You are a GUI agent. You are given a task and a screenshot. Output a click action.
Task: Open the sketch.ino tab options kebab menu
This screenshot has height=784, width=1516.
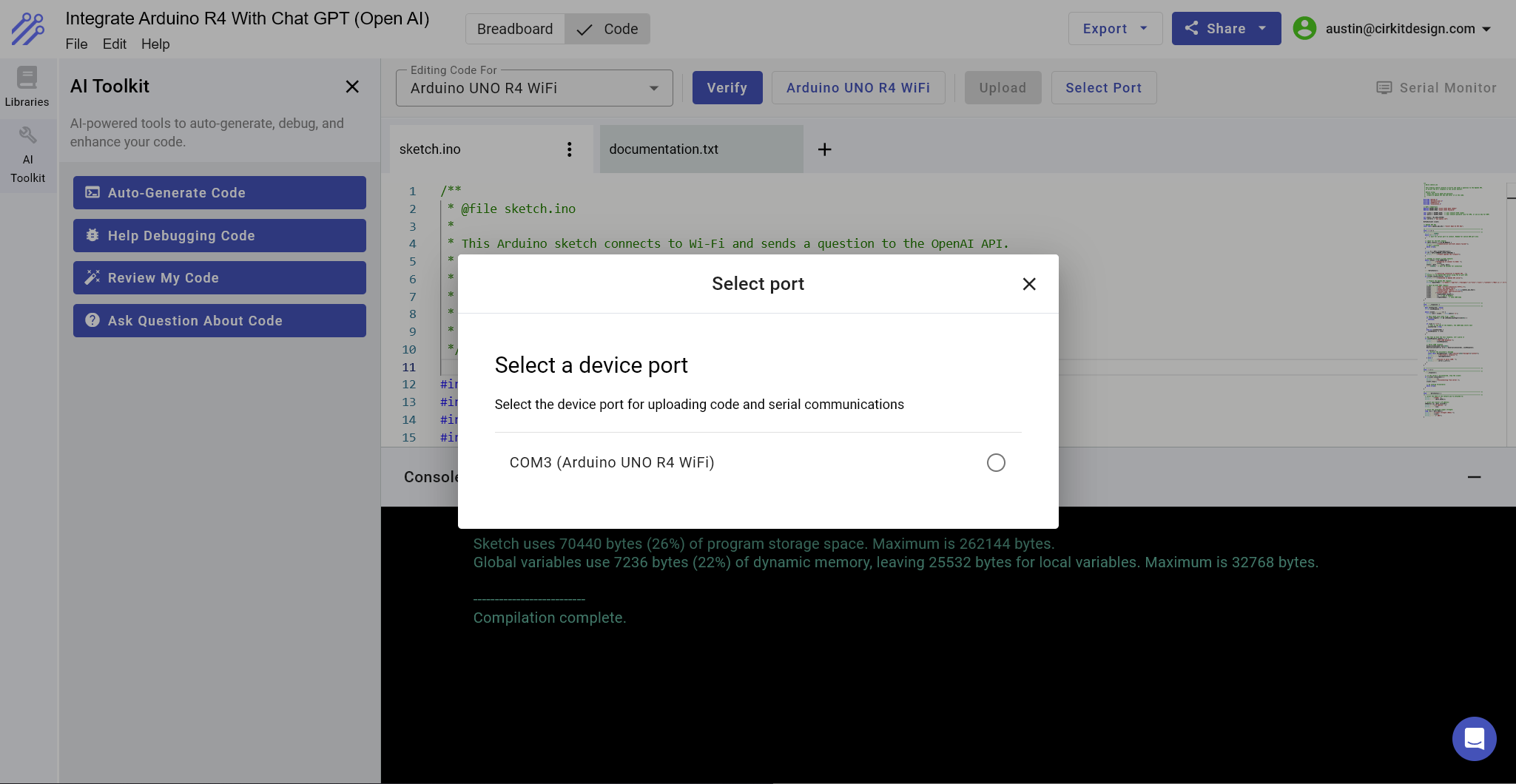[x=569, y=149]
